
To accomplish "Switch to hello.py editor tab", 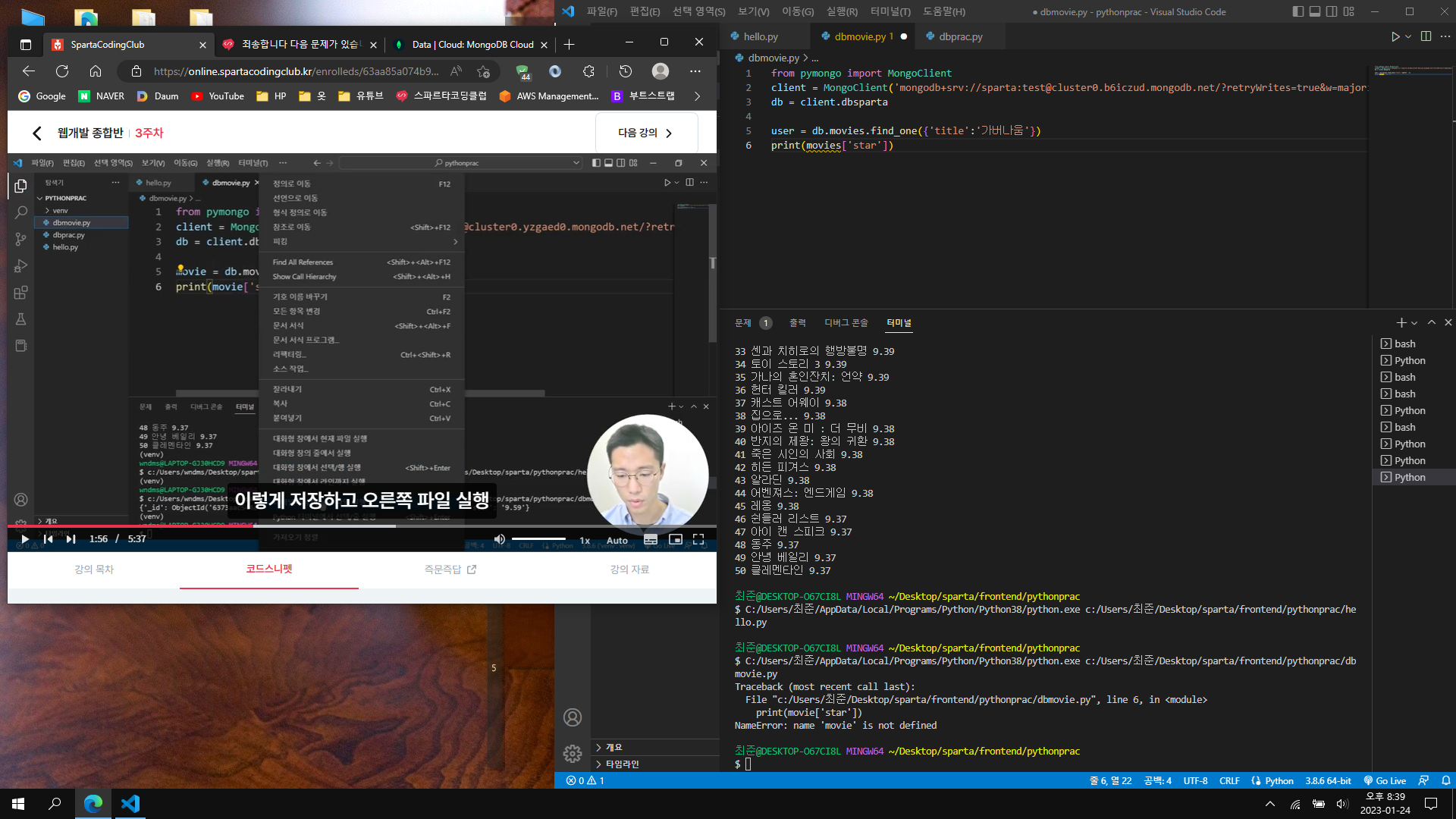I will (x=761, y=36).
